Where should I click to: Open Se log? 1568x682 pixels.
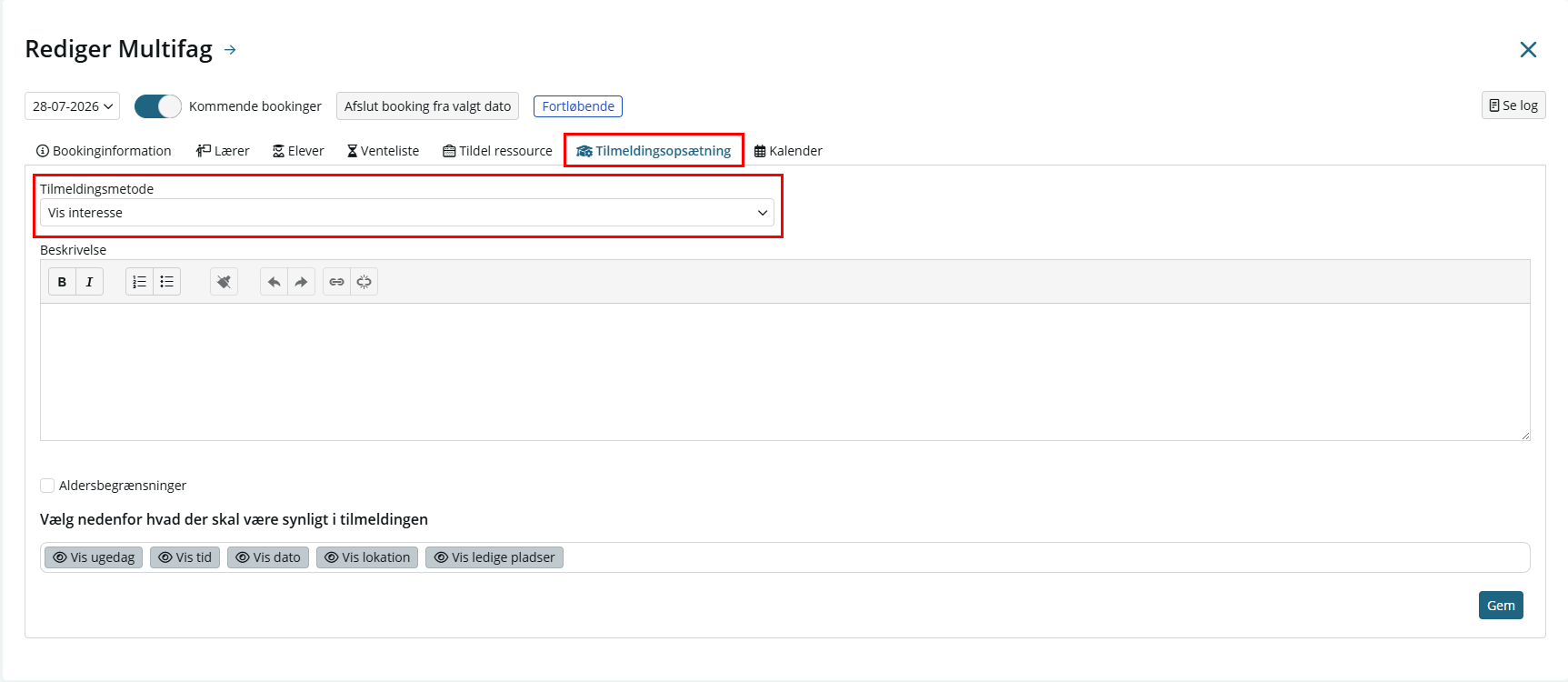(1513, 105)
